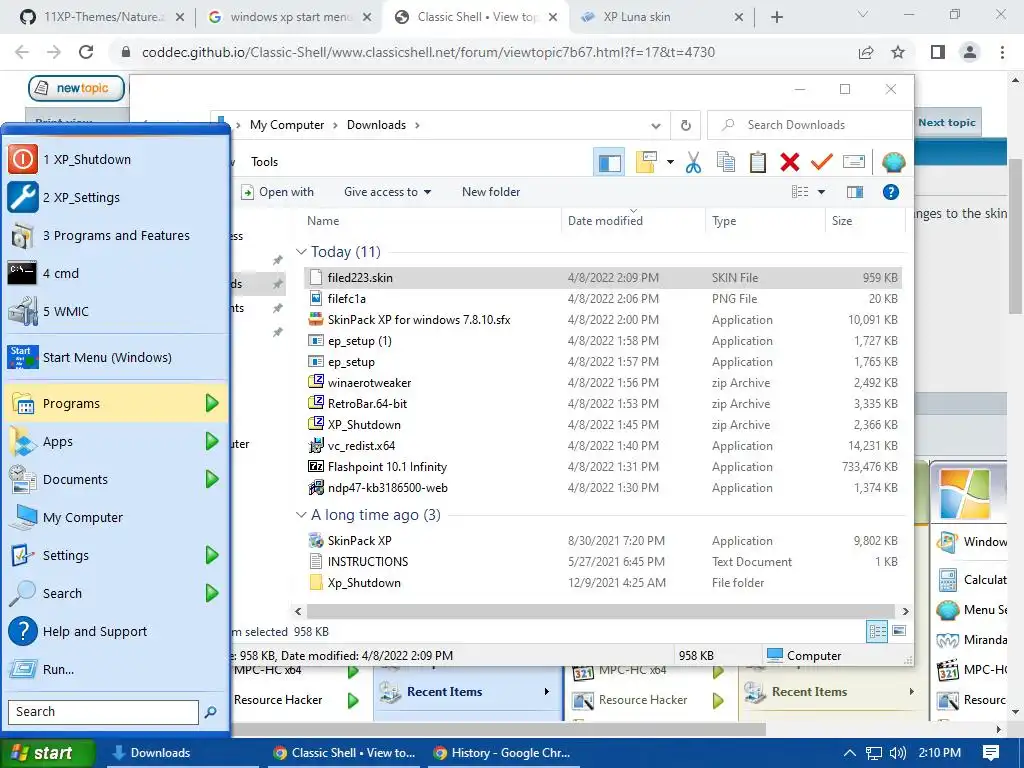Select SkinPack XP for windows 7.8.10.sfx
Image resolution: width=1024 pixels, height=768 pixels.
click(x=603, y=319)
